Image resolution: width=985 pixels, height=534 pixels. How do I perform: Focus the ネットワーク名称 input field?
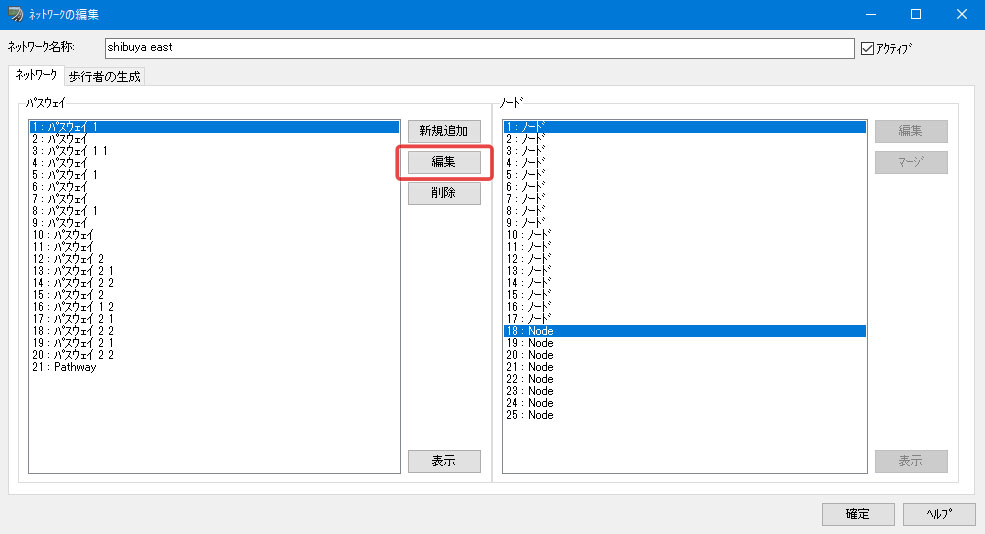pos(479,48)
